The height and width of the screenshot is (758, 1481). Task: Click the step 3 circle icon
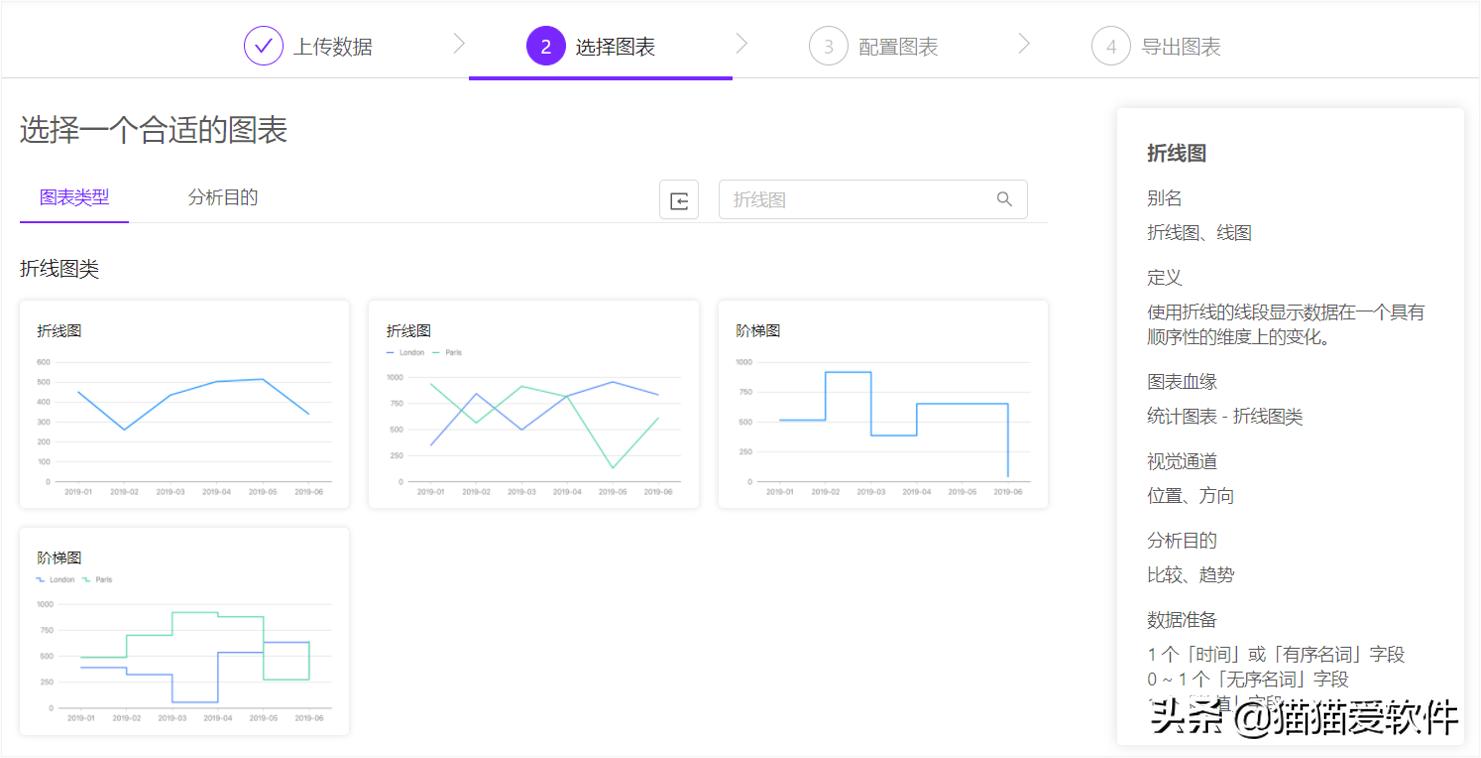coord(828,45)
